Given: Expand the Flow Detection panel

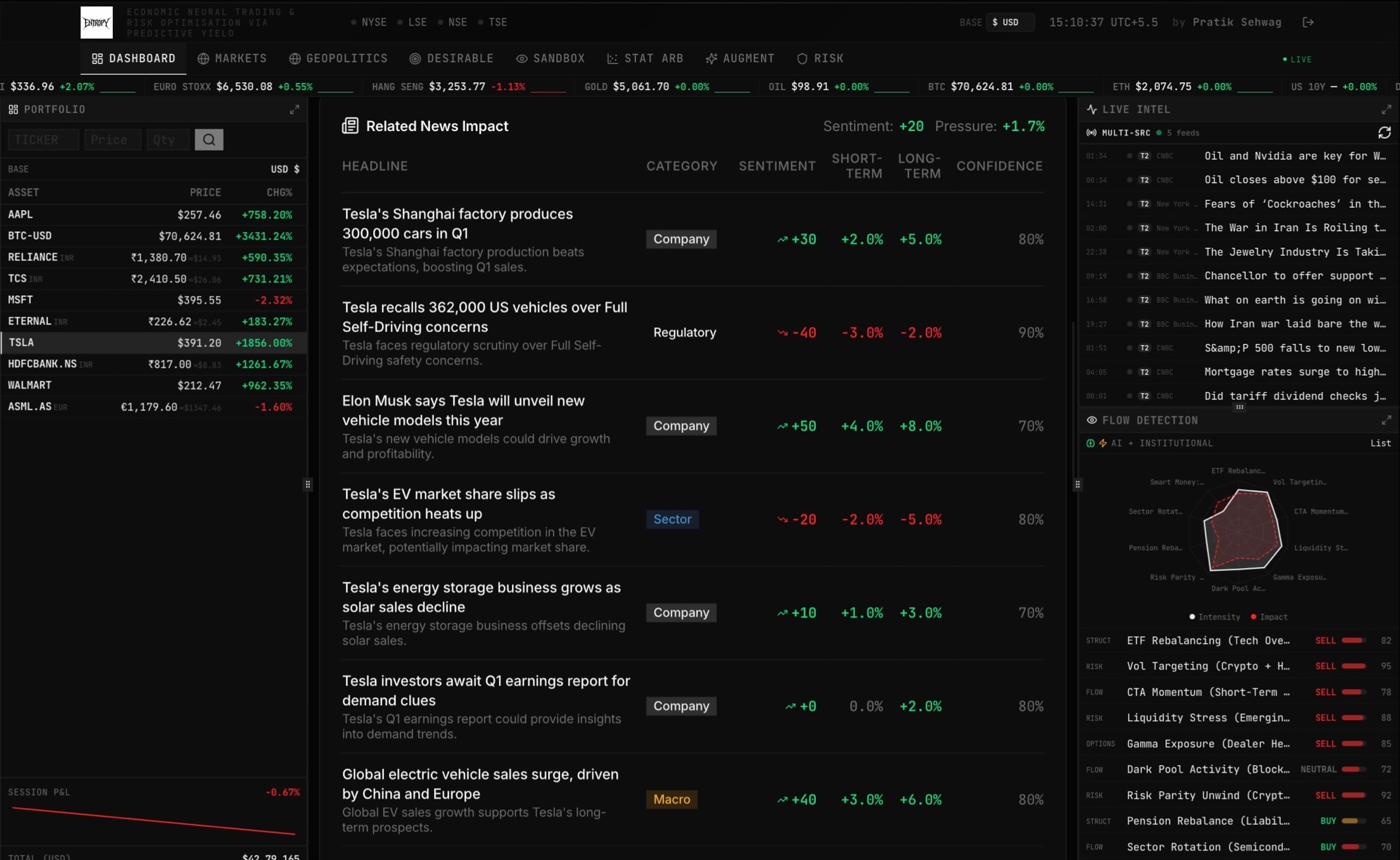Looking at the screenshot, I should (1386, 420).
